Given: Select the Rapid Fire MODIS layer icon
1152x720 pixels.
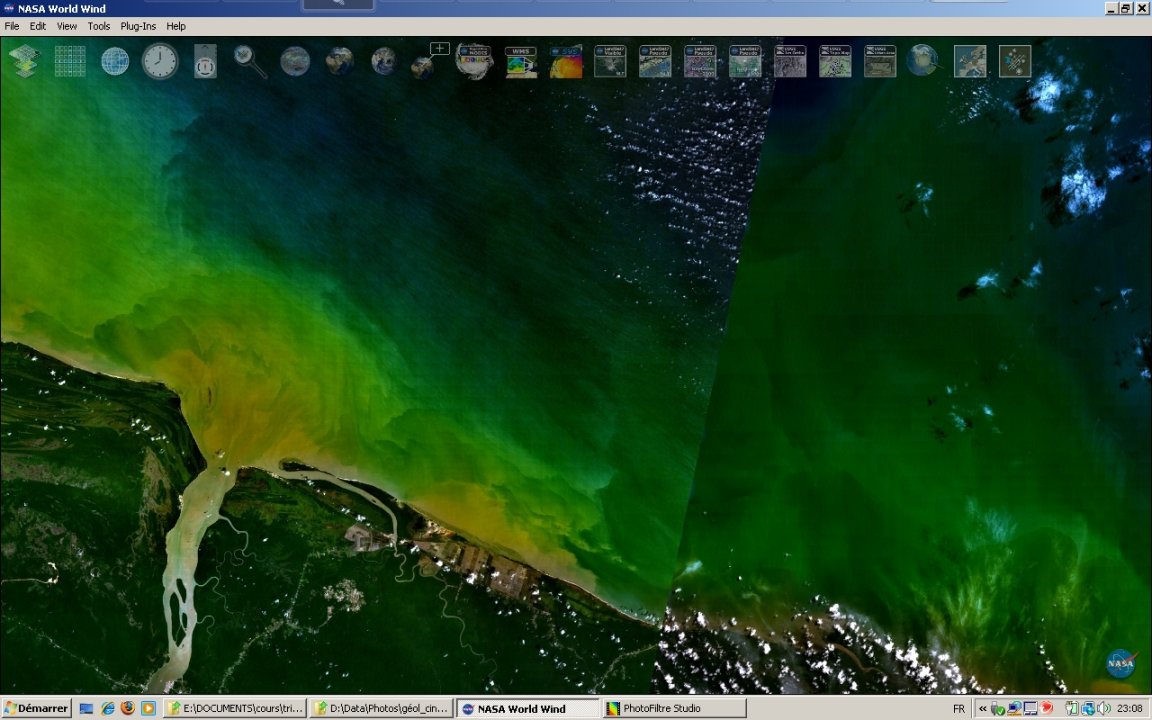Looking at the screenshot, I should tap(474, 61).
